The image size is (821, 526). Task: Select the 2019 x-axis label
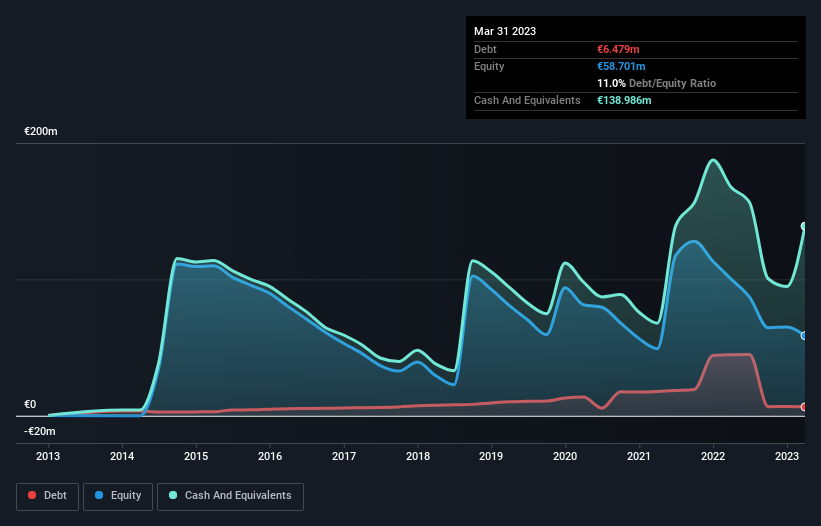tap(491, 456)
